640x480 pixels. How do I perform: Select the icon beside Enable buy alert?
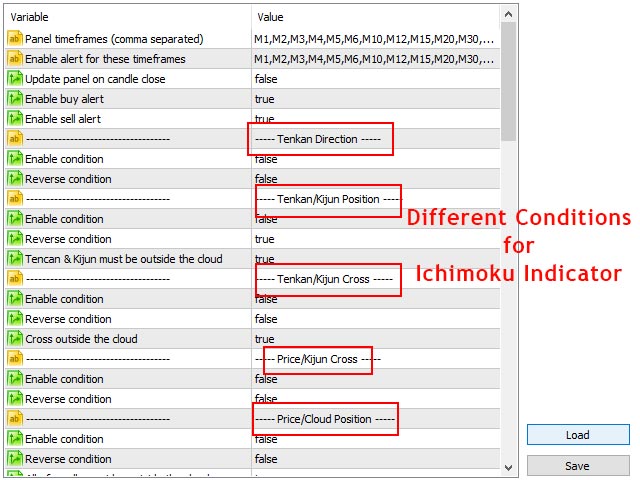point(14,99)
